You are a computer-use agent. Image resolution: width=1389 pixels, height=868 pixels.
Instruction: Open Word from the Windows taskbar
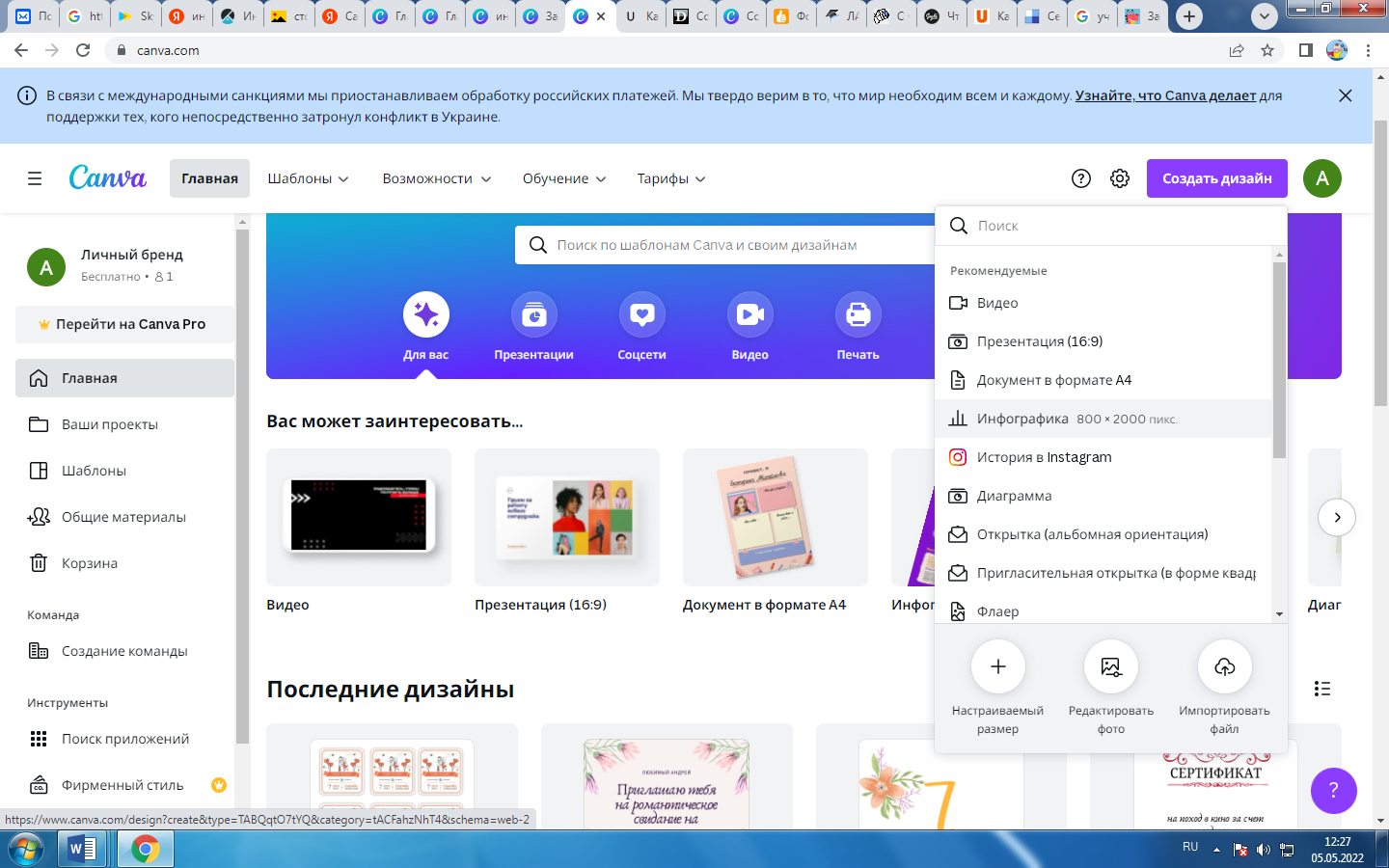[82, 849]
